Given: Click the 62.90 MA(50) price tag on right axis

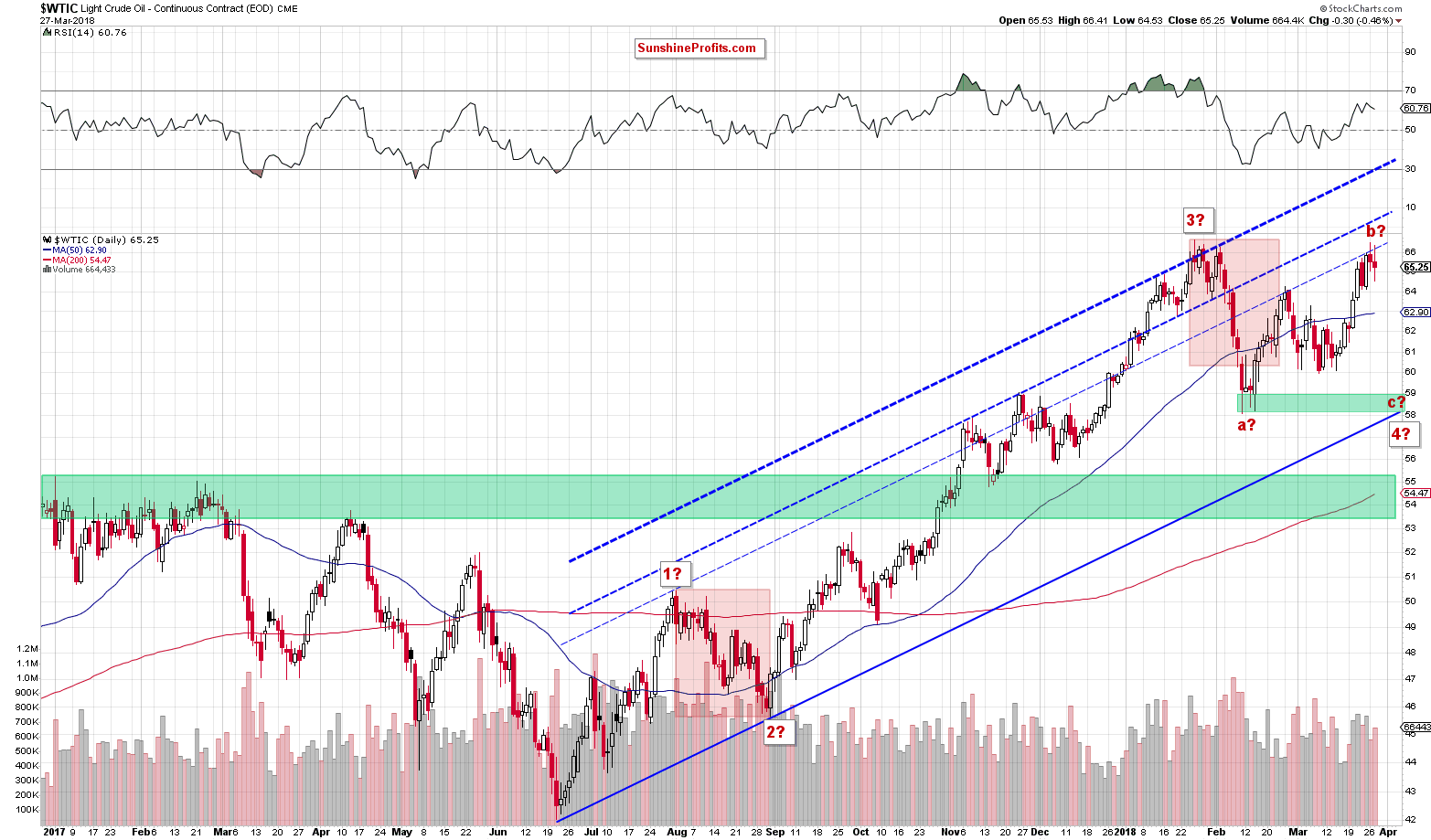Looking at the screenshot, I should pyautogui.click(x=1415, y=312).
